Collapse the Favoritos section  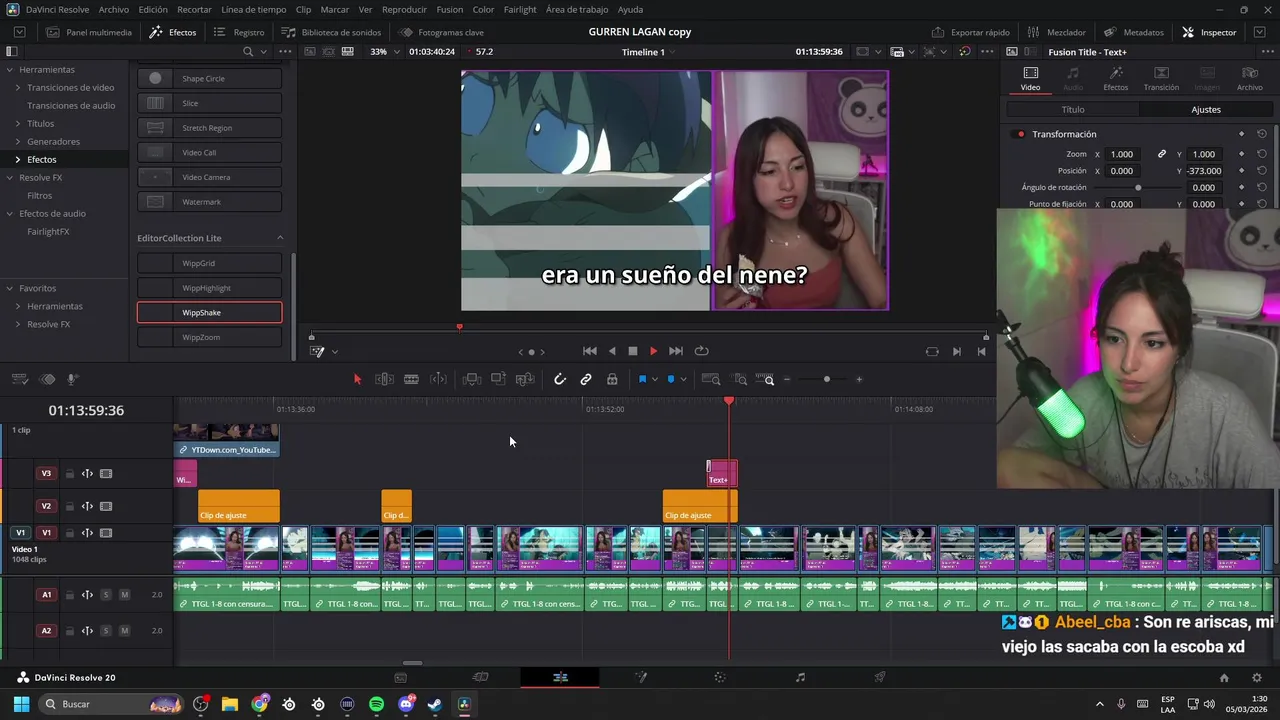pos(9,288)
